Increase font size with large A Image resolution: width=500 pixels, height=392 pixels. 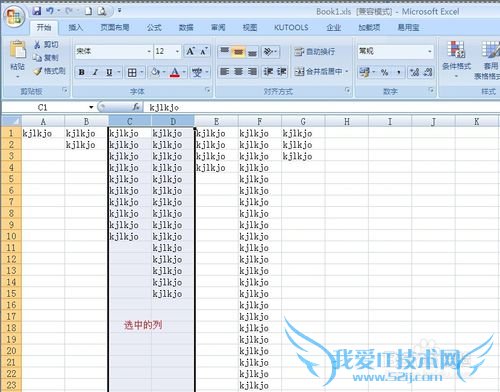190,51
